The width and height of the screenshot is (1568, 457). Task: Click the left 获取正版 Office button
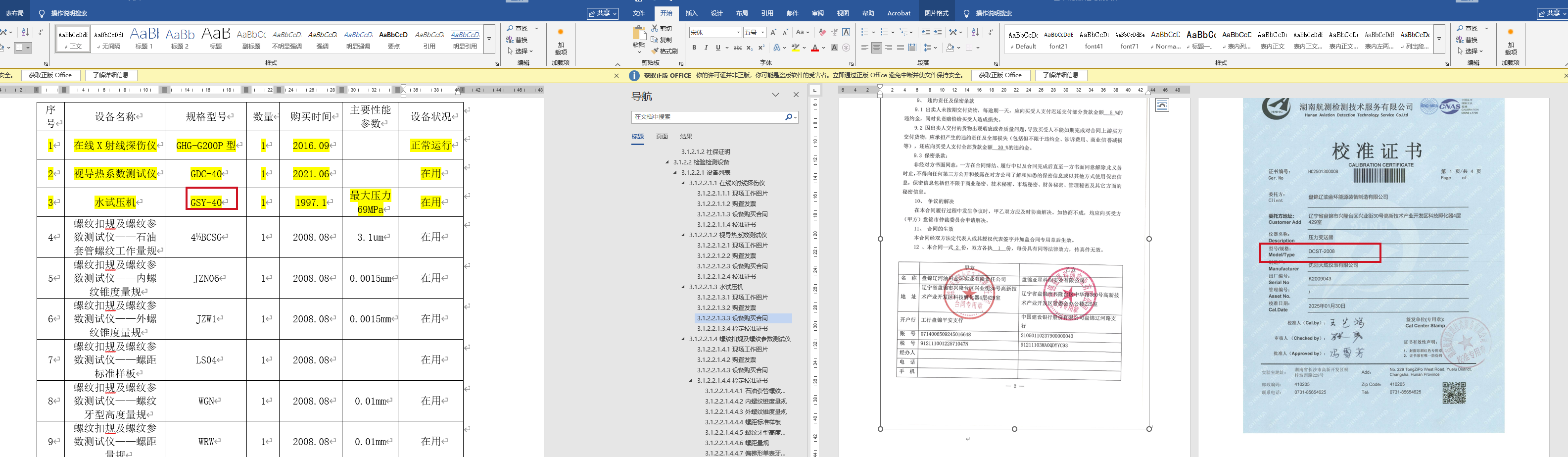pyautogui.click(x=50, y=75)
